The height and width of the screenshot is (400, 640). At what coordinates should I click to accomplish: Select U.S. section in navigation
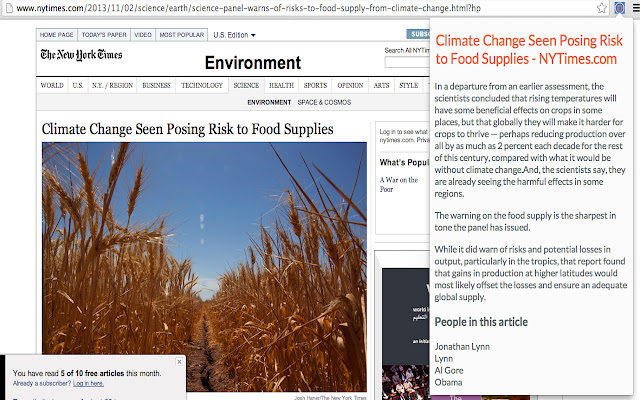click(78, 85)
